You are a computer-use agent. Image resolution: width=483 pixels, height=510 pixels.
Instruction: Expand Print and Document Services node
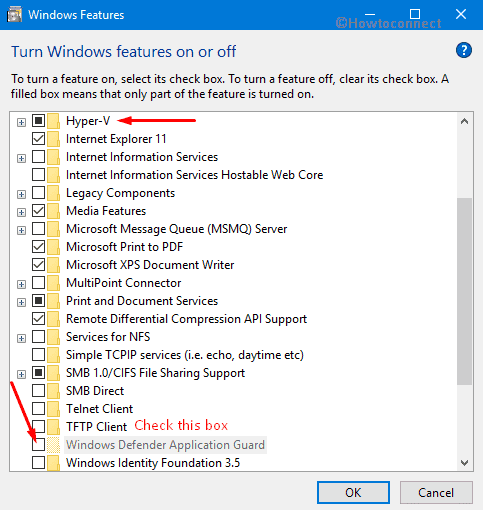(x=21, y=302)
